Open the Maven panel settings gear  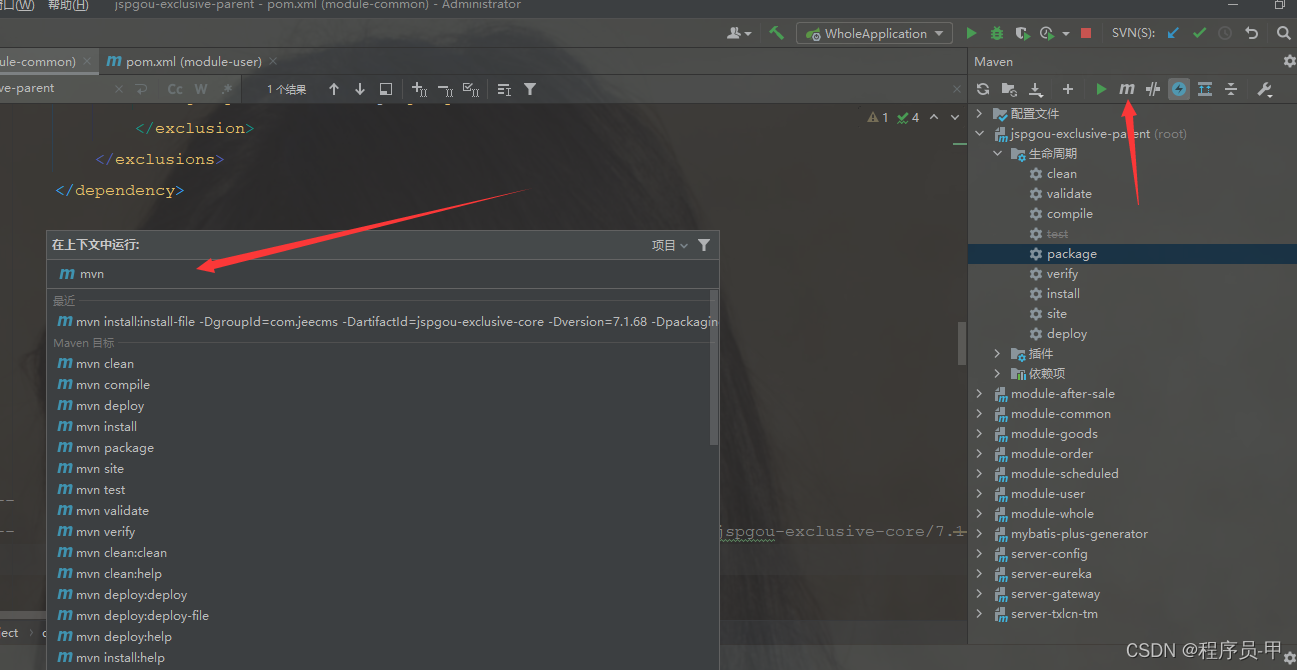(x=1289, y=61)
